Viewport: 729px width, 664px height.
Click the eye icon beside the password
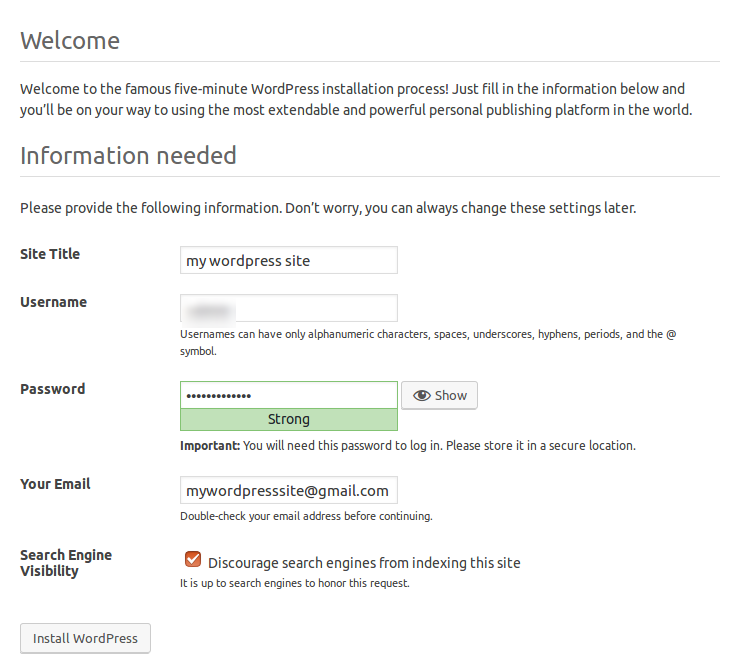[x=421, y=395]
